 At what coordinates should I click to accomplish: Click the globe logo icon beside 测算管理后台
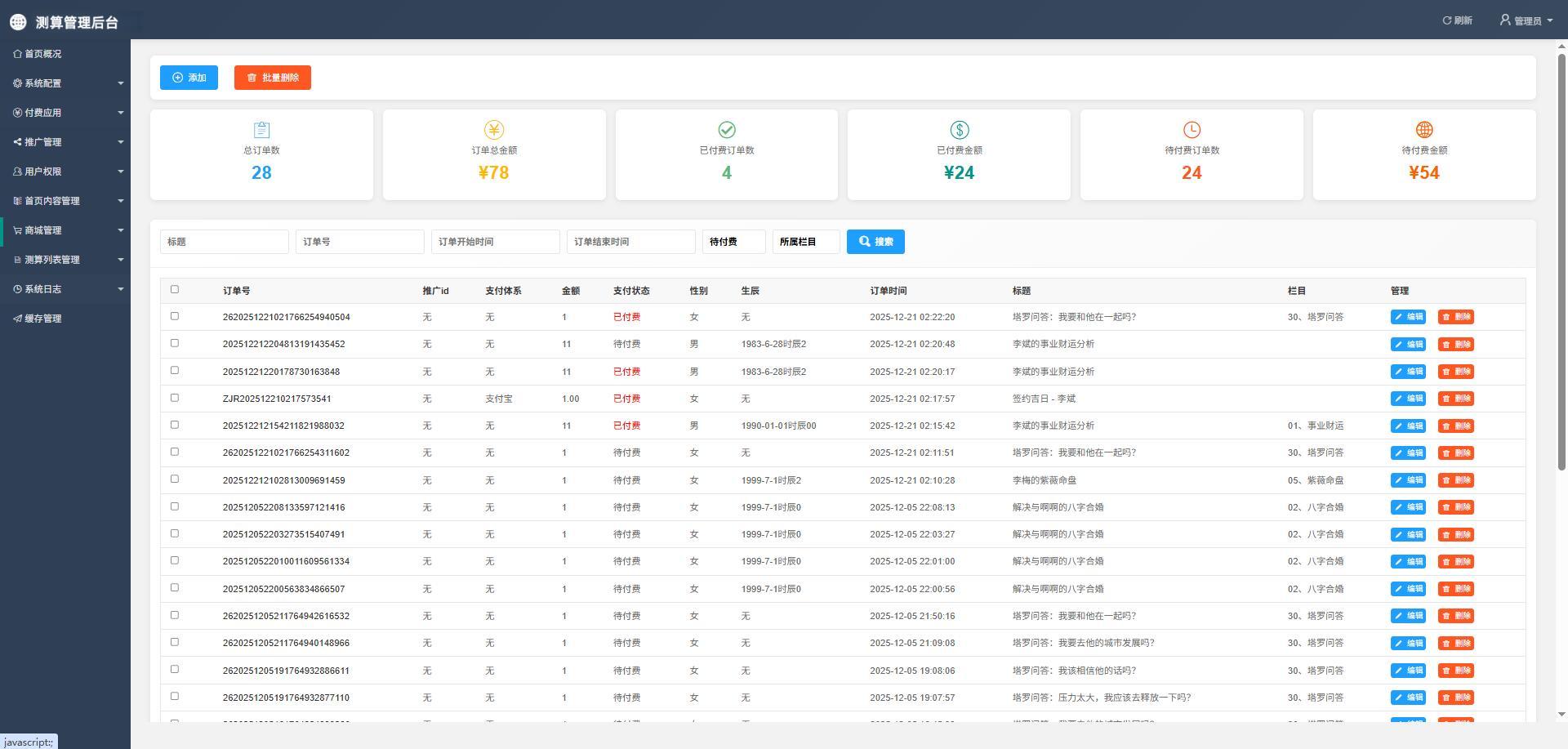(18, 22)
